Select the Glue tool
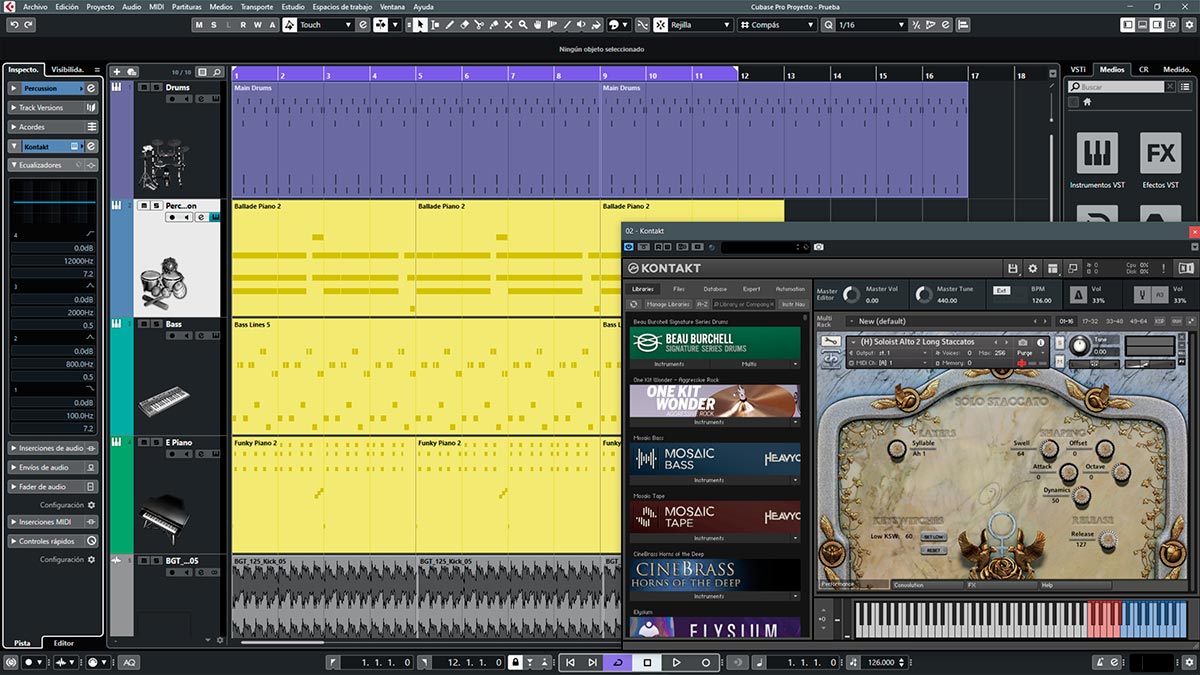This screenshot has width=1200, height=675. pos(494,25)
